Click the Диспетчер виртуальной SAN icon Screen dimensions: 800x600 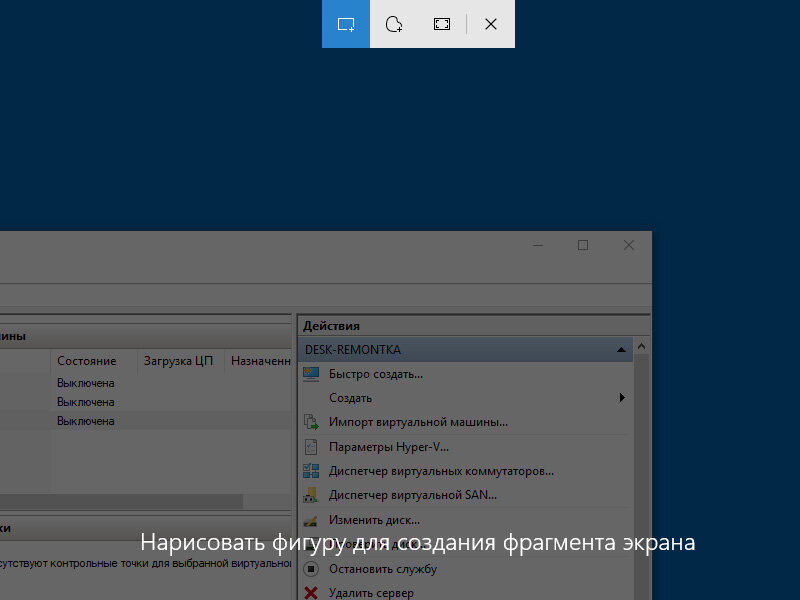coord(311,494)
